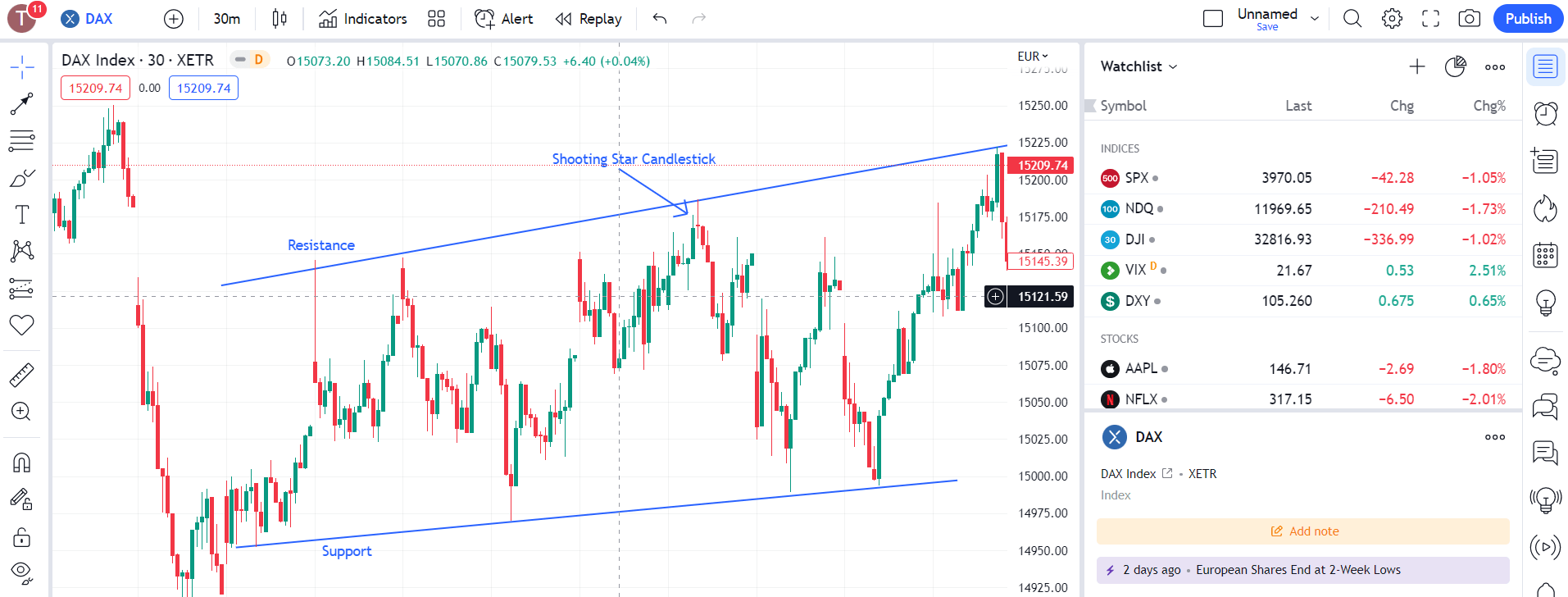
Task: Open the watchlist more options menu
Action: [x=1495, y=66]
